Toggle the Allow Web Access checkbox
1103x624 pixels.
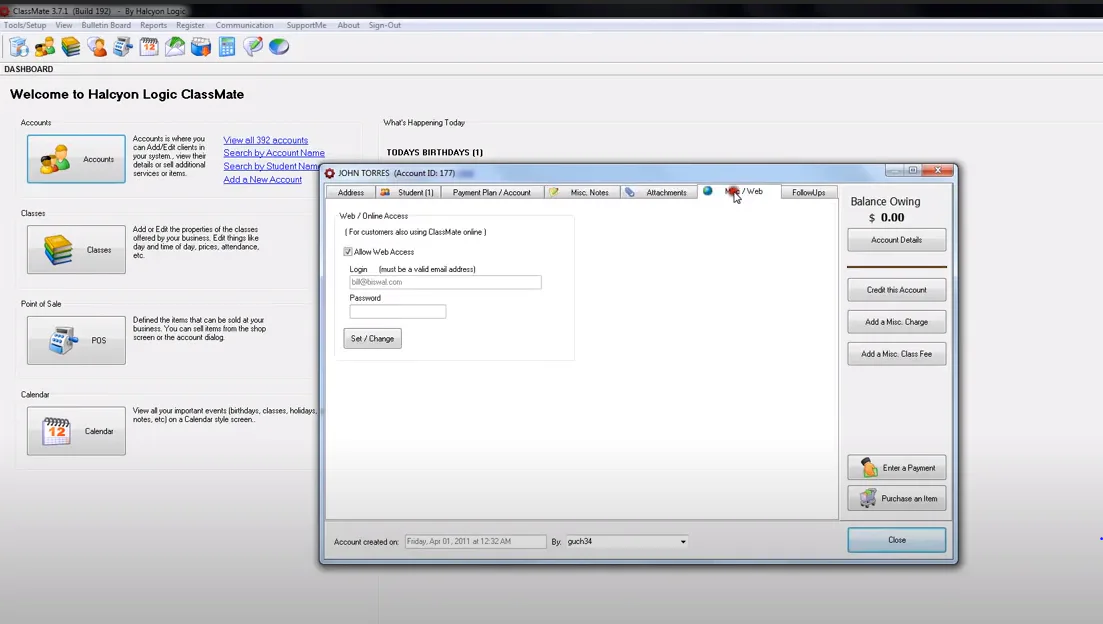(x=348, y=251)
